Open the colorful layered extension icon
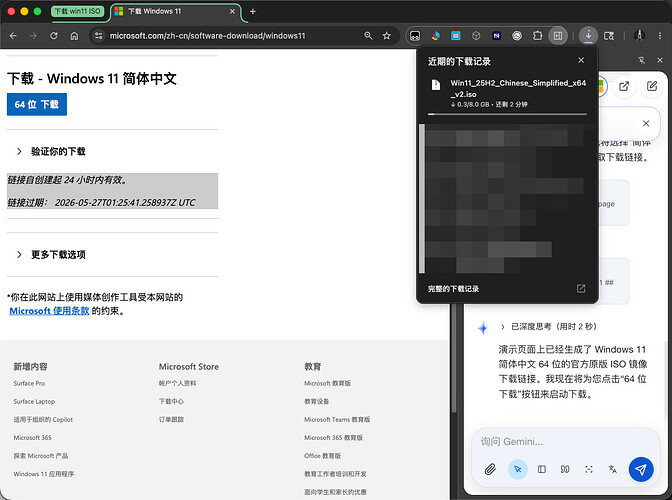 click(x=435, y=36)
